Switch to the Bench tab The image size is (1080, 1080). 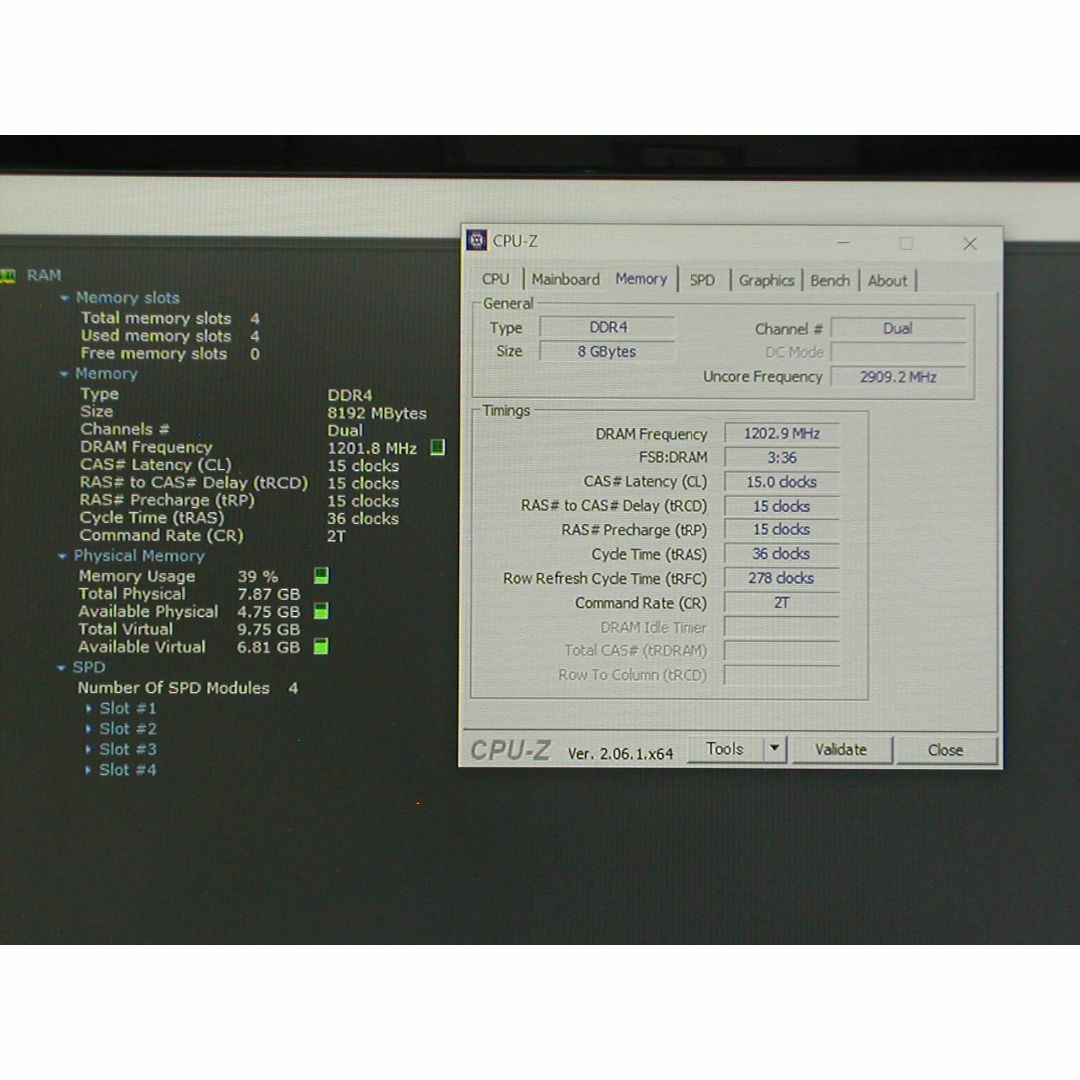click(x=830, y=280)
